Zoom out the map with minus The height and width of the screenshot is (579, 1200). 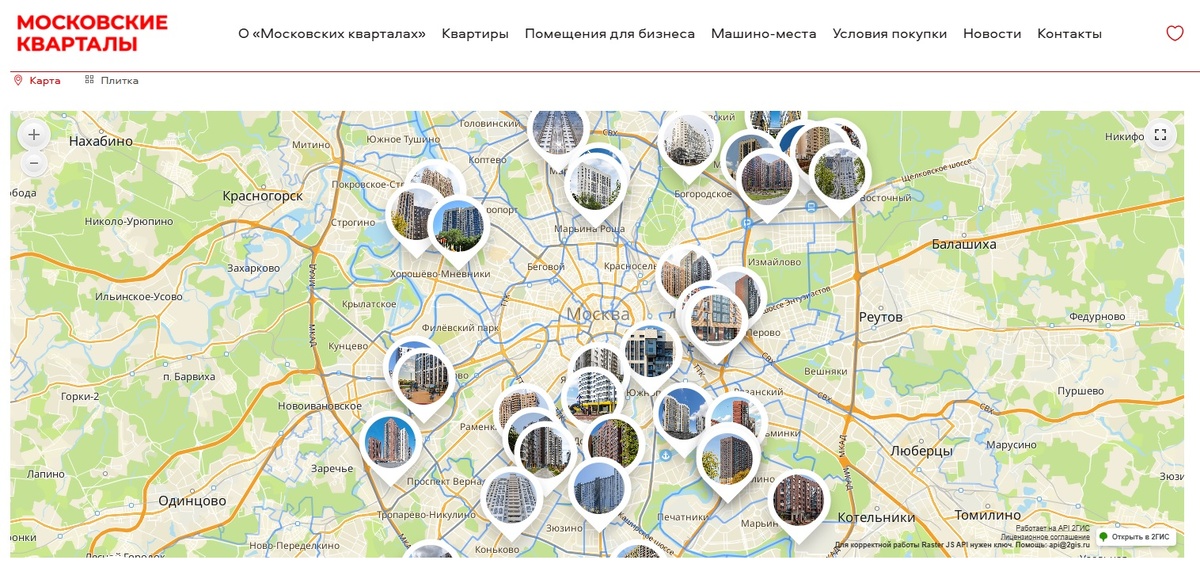coord(34,163)
